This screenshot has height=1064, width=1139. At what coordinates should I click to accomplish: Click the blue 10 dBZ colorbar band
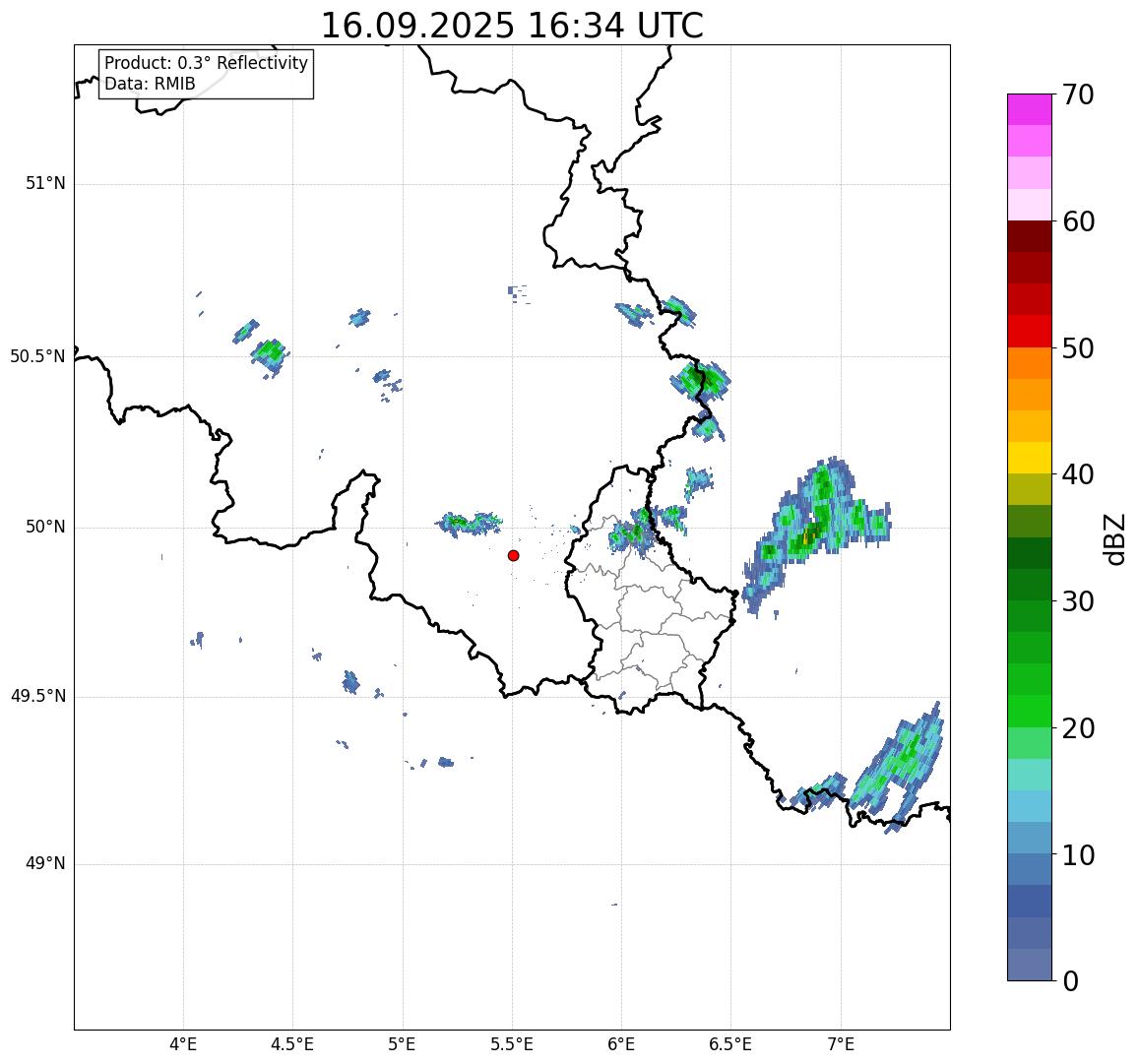tap(1030, 838)
